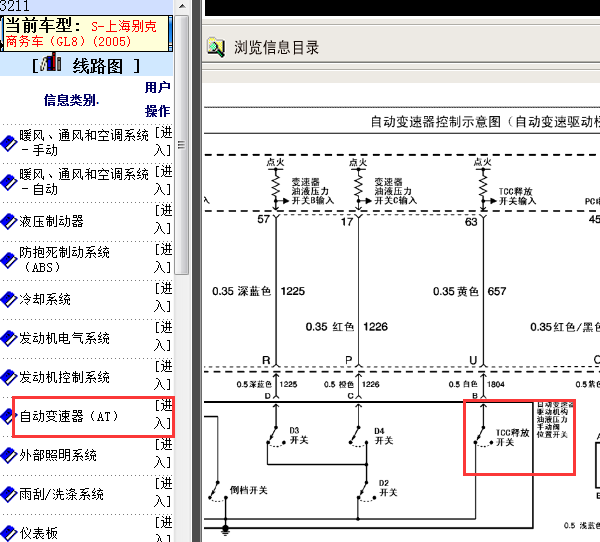
Task: Open [进入] link for 液压制动器
Action: click(x=163, y=219)
